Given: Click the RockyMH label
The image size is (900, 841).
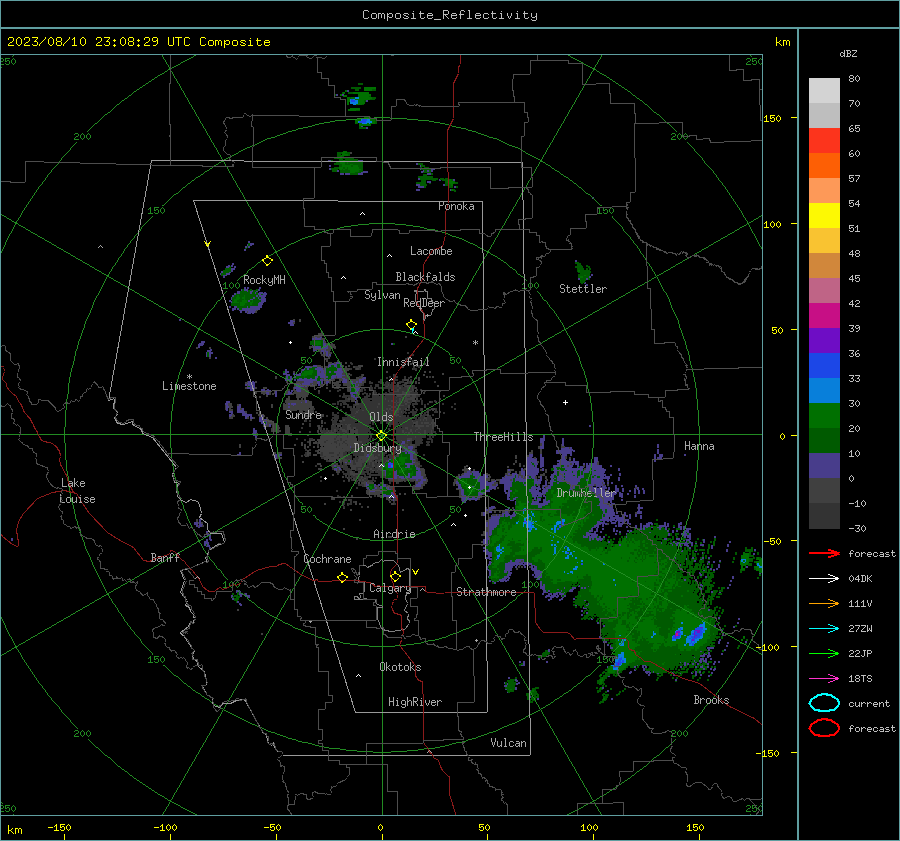Looking at the screenshot, I should click(x=264, y=280).
